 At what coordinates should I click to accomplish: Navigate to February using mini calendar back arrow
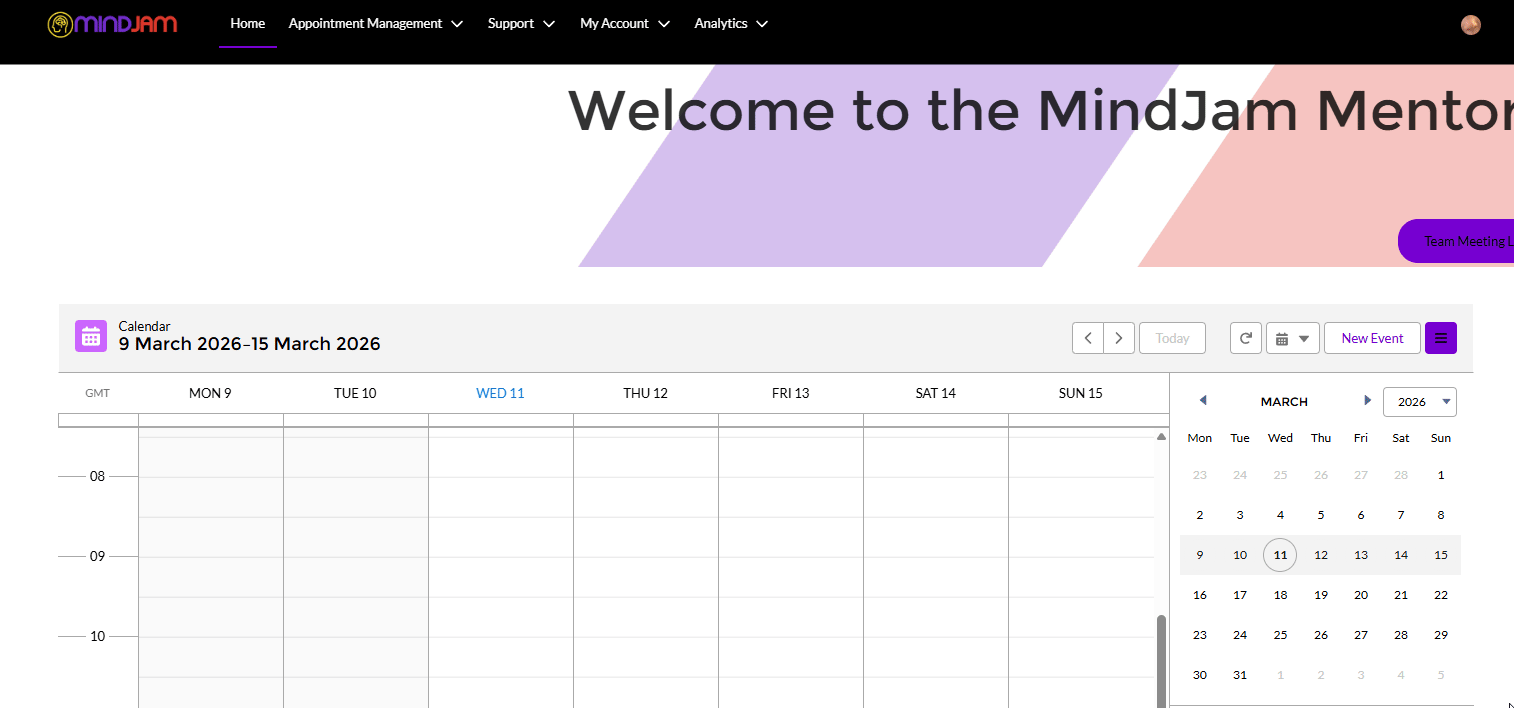coord(1202,400)
